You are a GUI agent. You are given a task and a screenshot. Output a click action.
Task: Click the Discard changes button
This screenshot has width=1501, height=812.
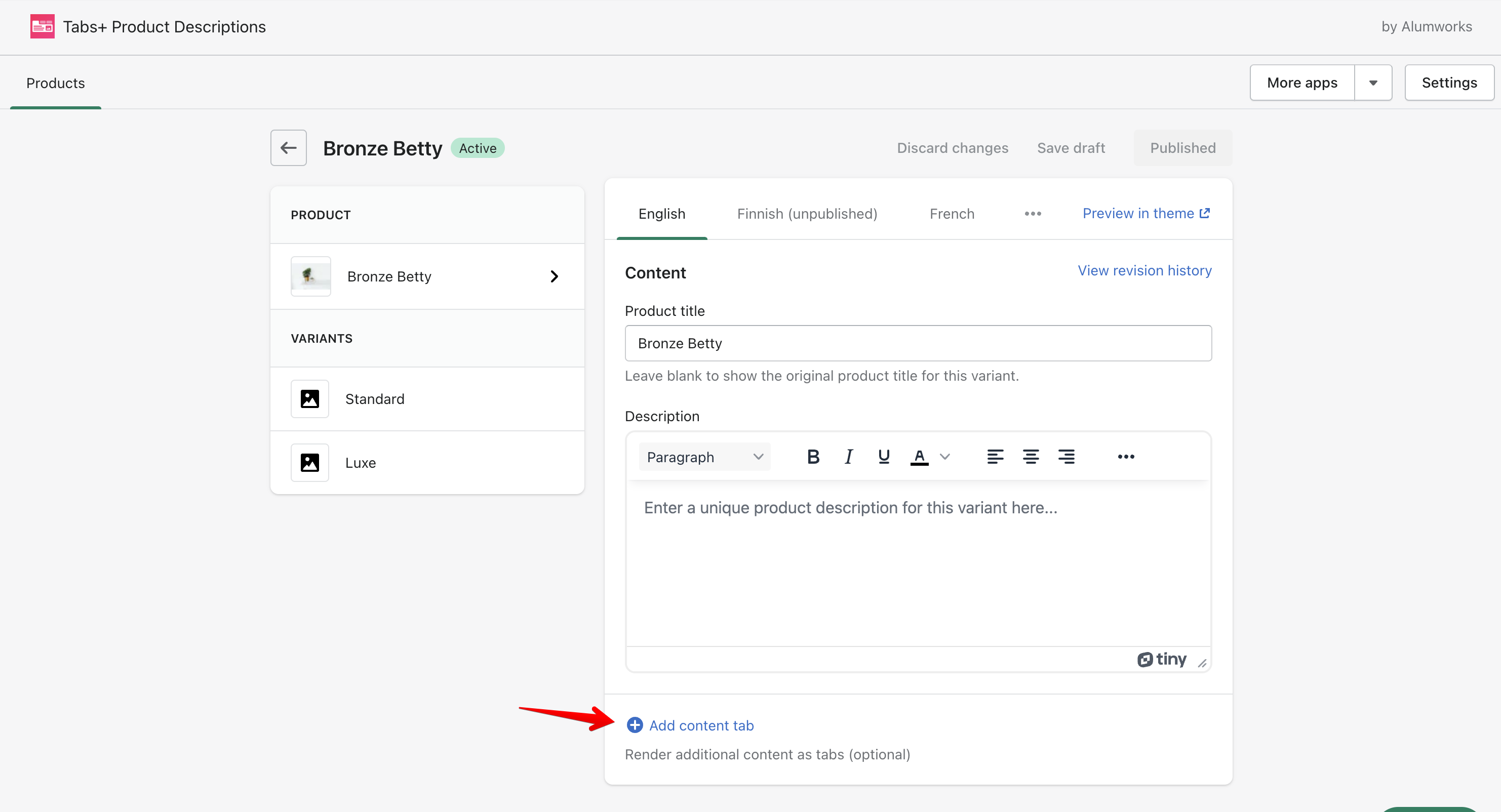953,148
